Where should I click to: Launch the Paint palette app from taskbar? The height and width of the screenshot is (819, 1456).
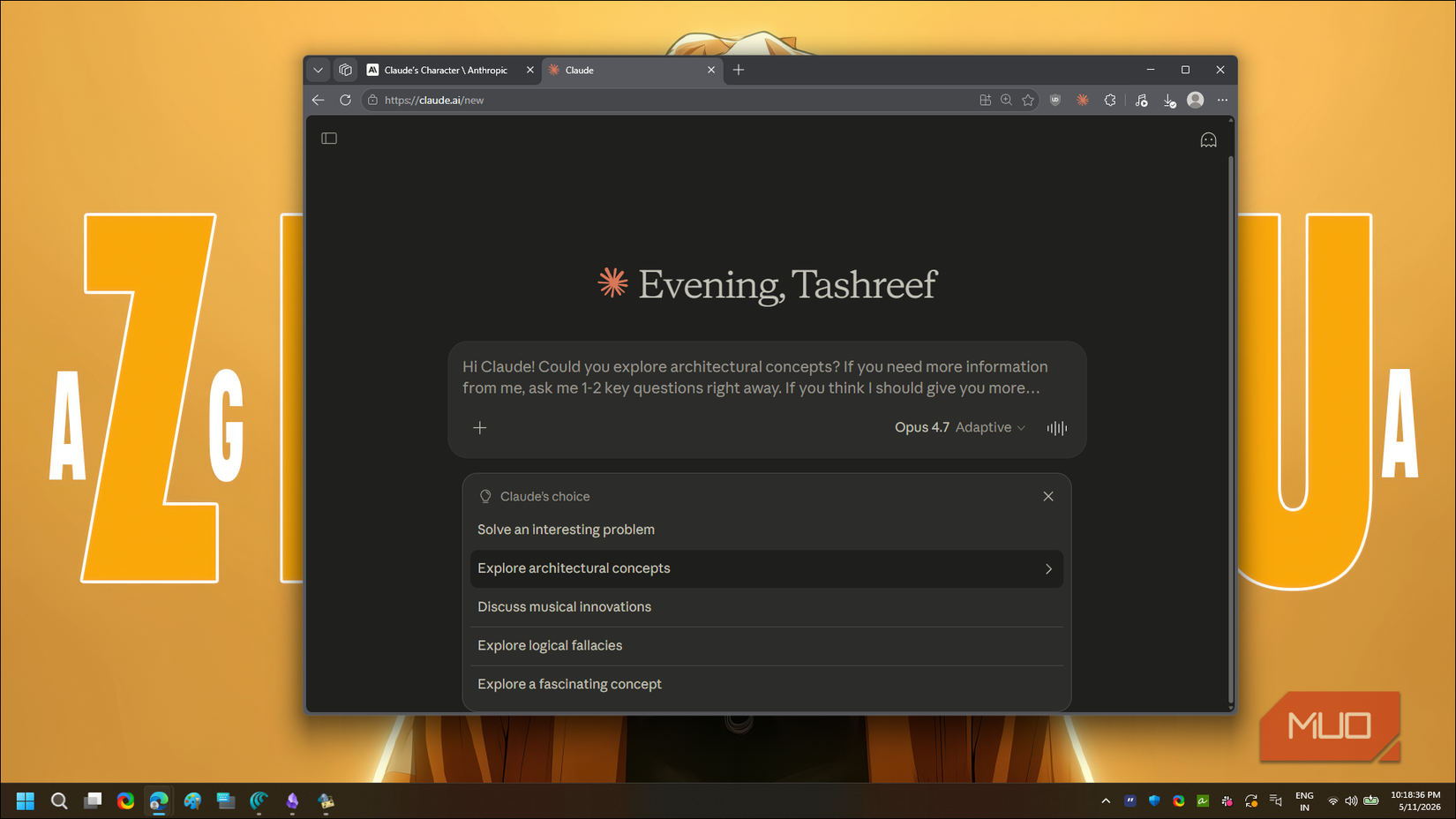(x=192, y=800)
